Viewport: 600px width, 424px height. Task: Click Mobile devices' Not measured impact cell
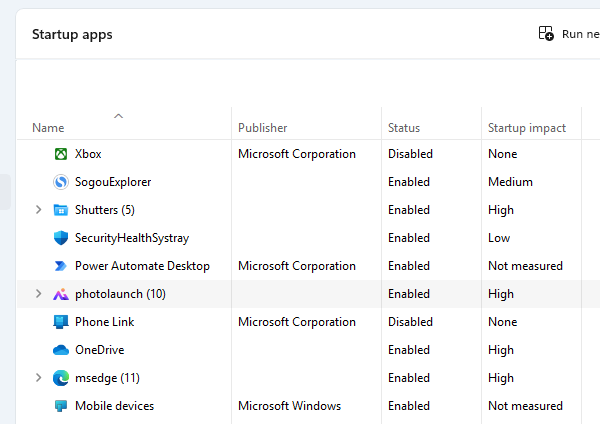tap(525, 406)
